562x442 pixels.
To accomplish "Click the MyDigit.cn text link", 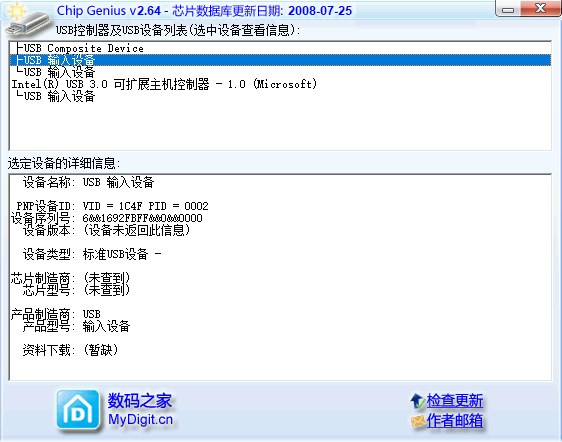I will [140, 419].
